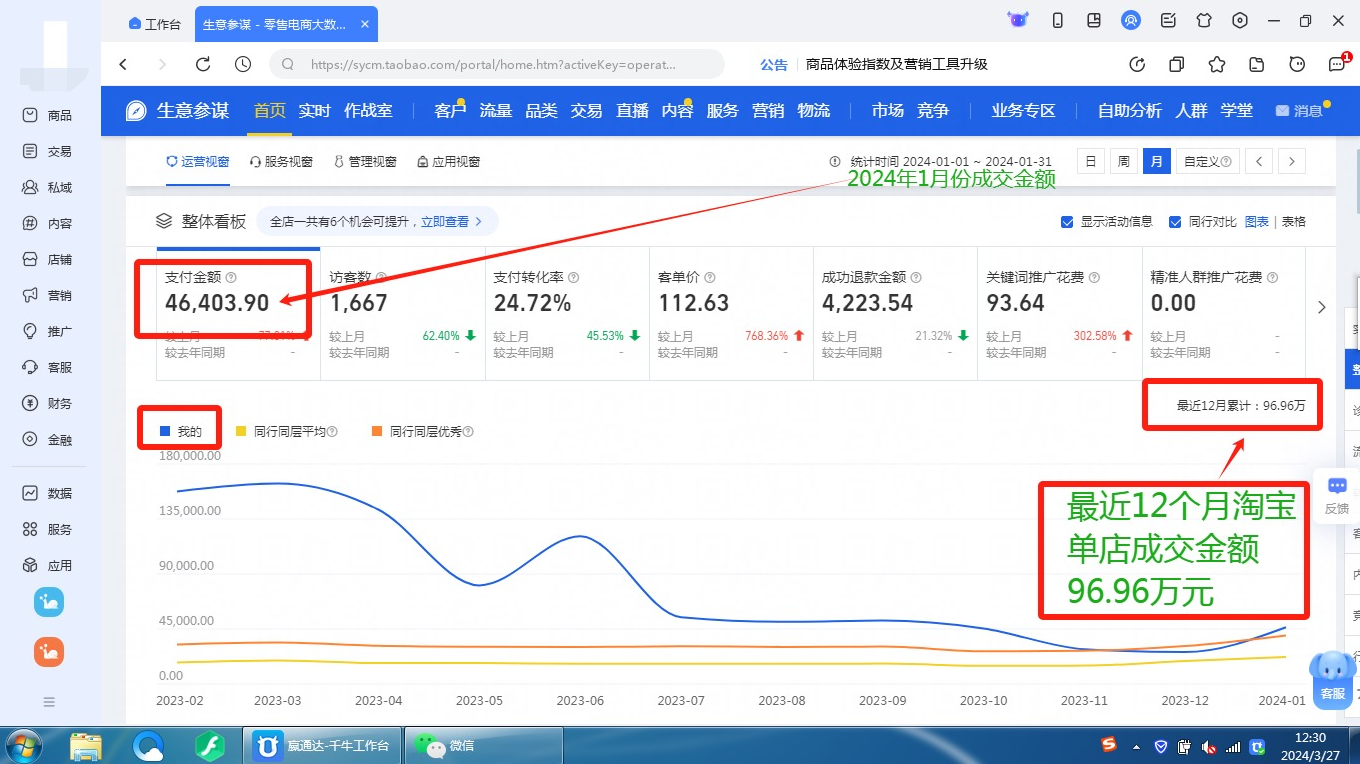
Task: Select the 月 period option
Action: [1157, 161]
